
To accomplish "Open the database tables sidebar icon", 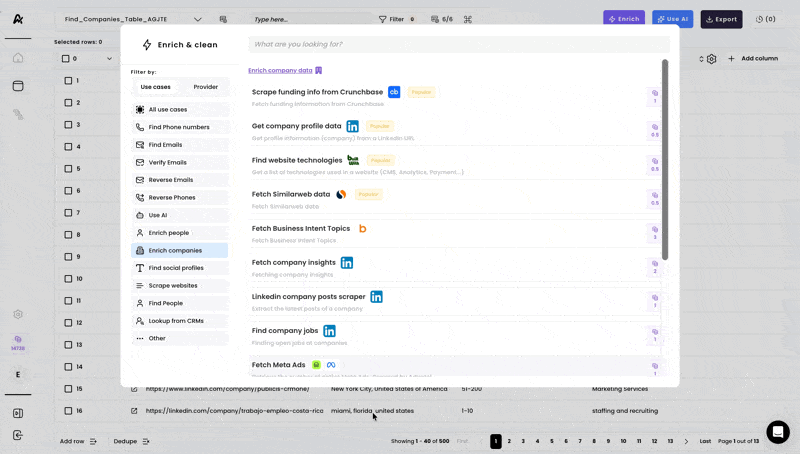I will tap(18, 86).
